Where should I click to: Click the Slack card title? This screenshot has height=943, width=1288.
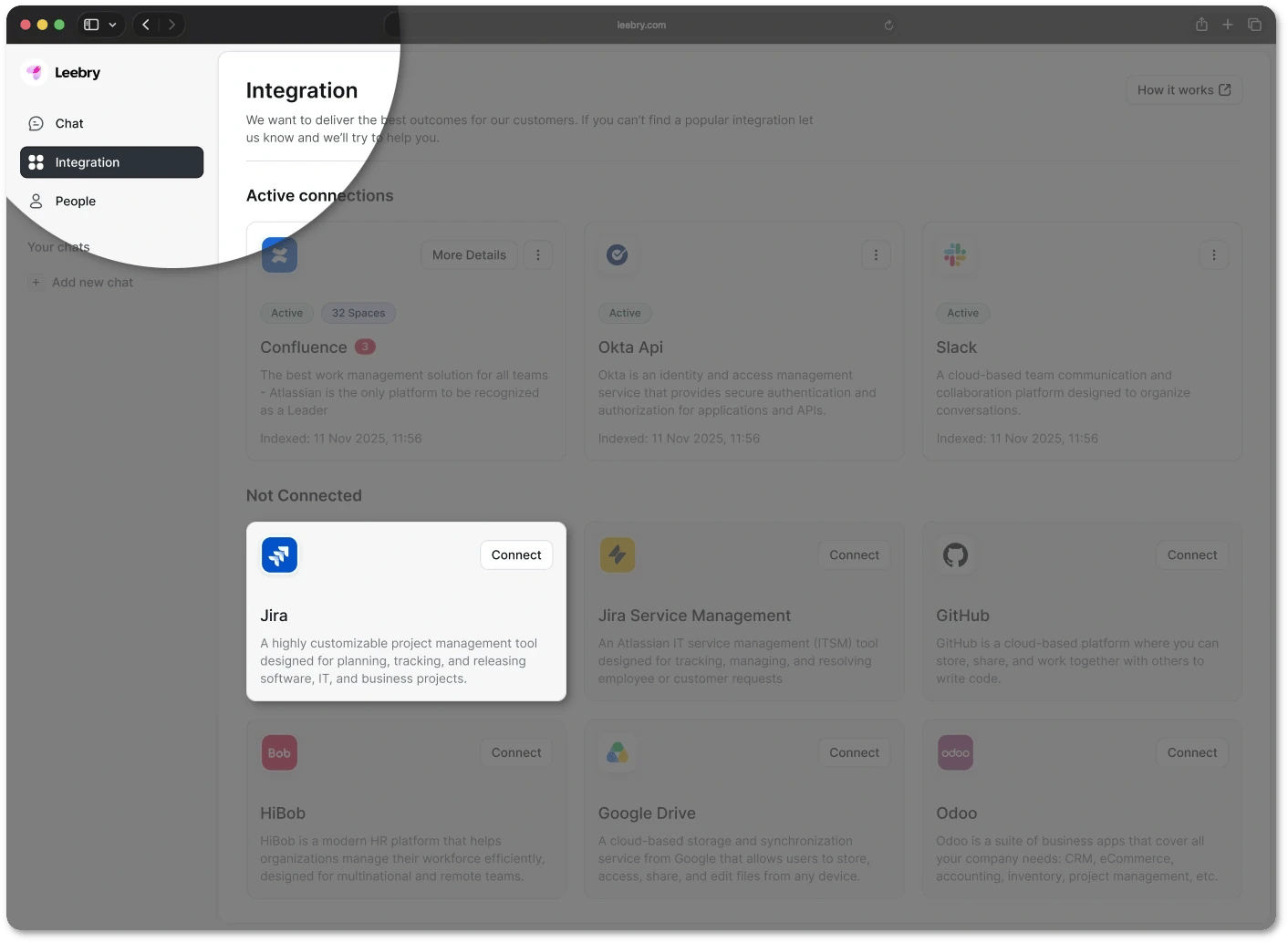[956, 347]
